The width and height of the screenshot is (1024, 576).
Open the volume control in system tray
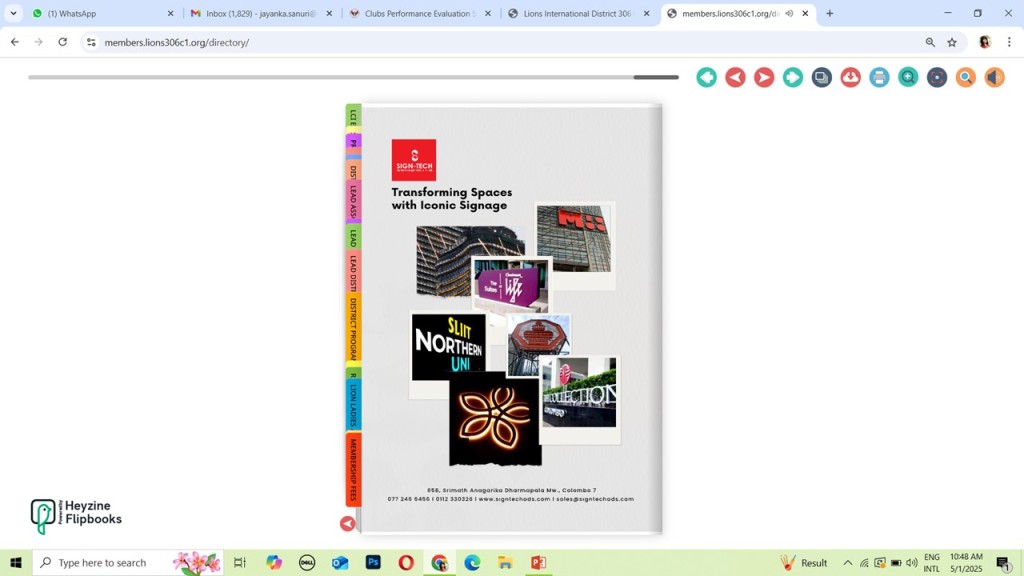point(912,563)
